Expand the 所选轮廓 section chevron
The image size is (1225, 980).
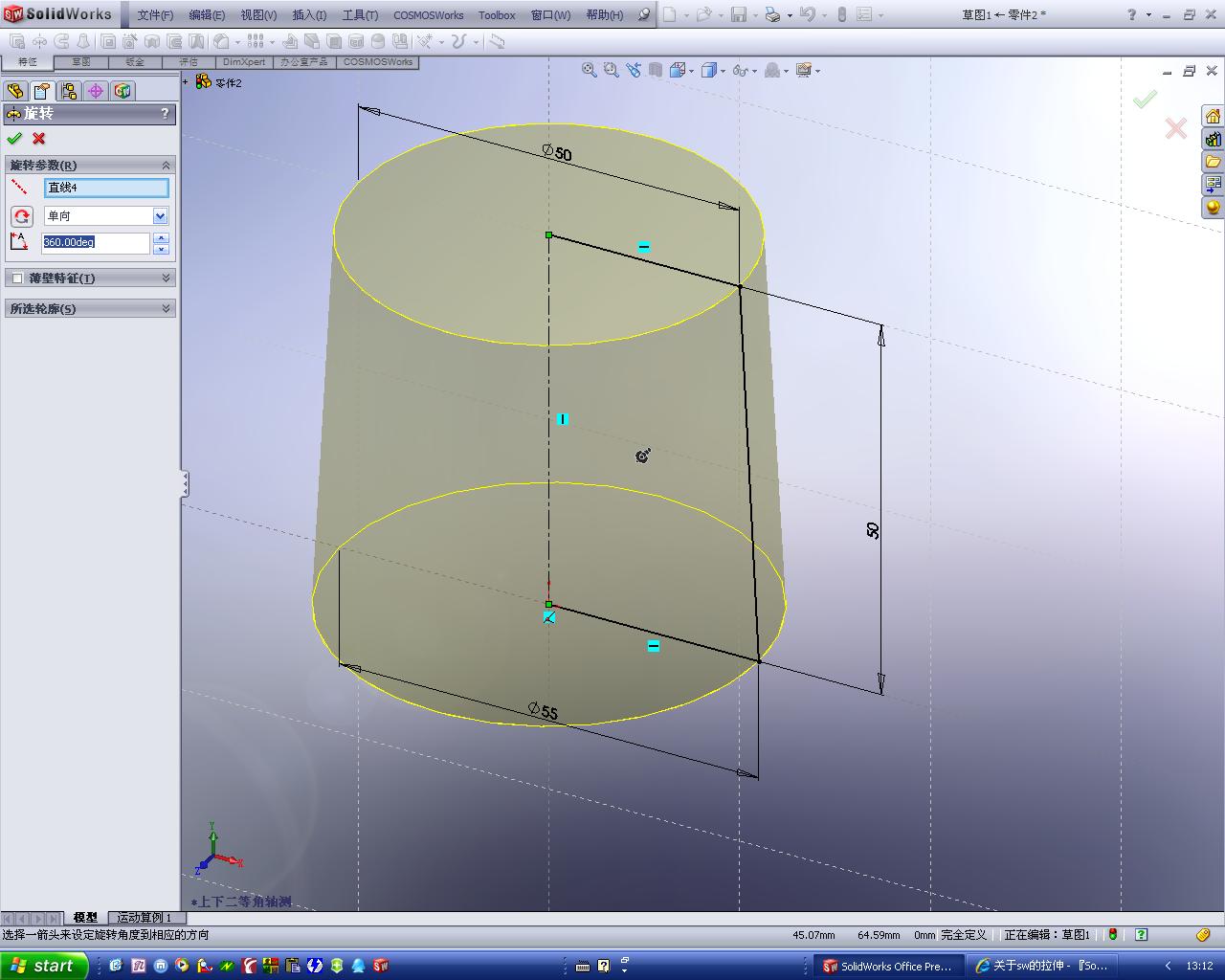tap(167, 309)
